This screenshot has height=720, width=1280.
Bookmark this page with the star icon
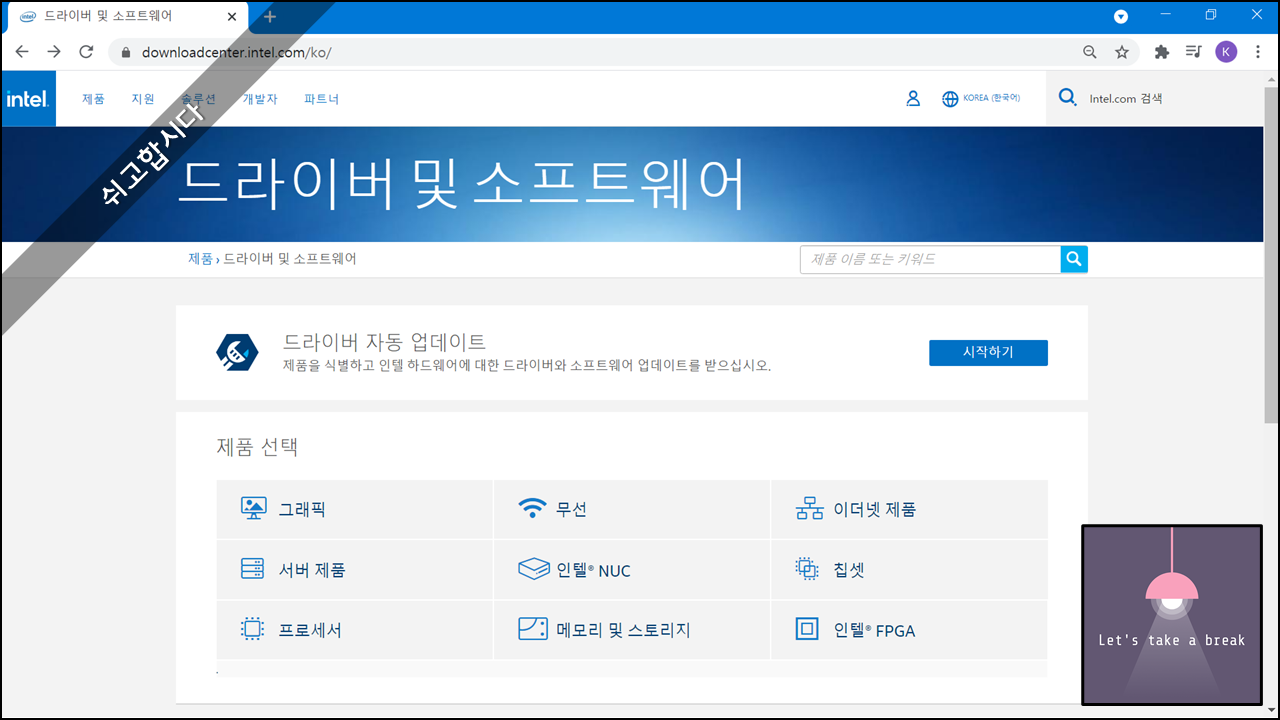pyautogui.click(x=1122, y=52)
